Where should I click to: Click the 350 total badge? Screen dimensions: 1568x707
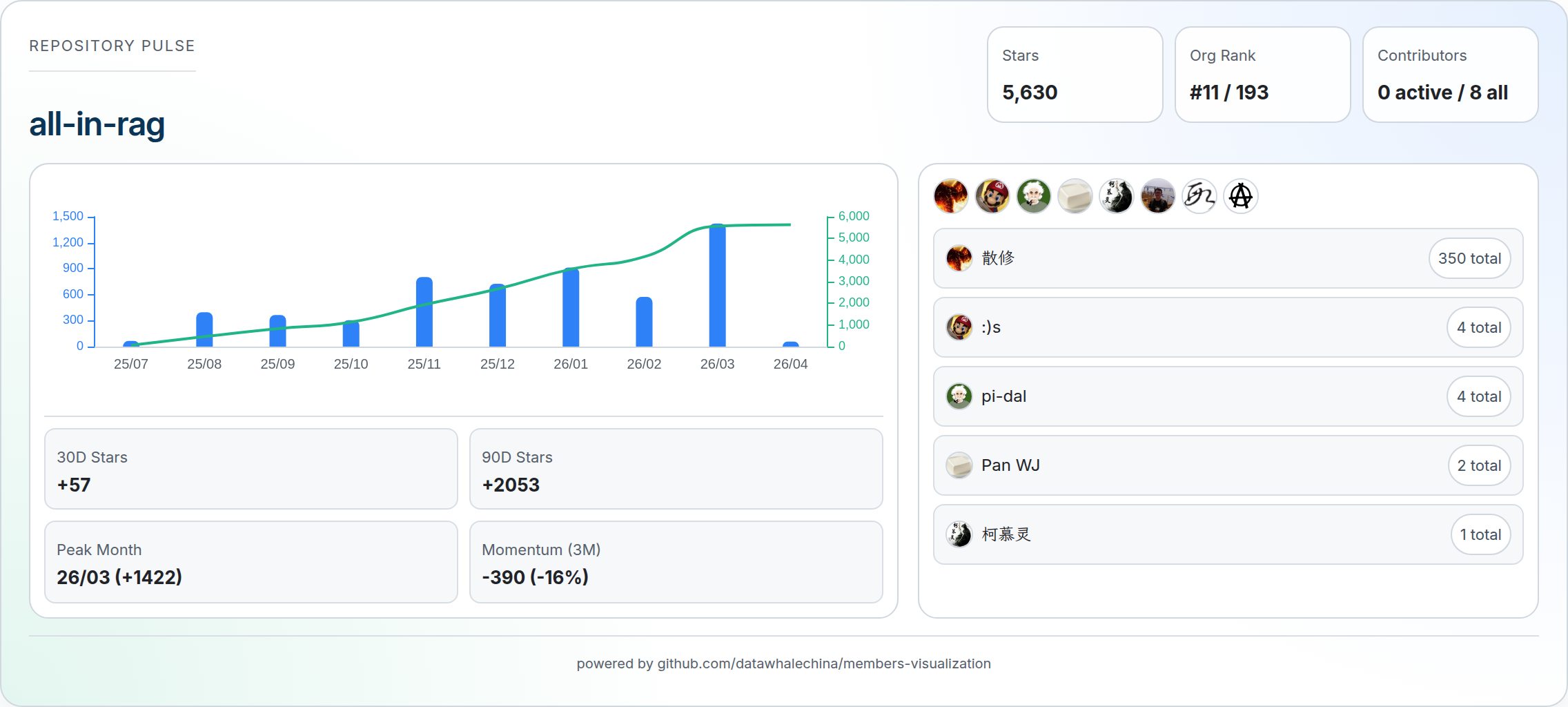[x=1469, y=258]
